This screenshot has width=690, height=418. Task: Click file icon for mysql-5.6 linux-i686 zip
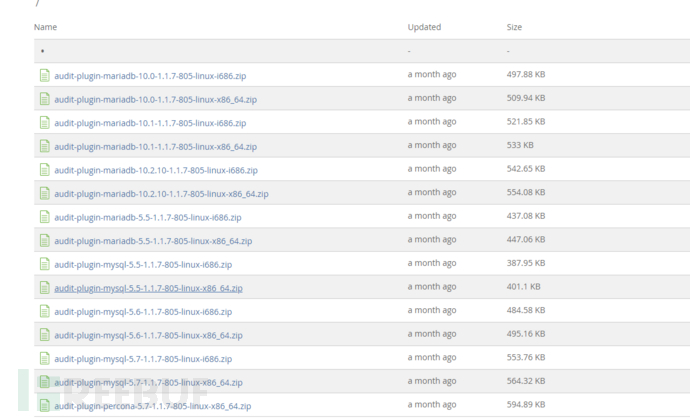pyautogui.click(x=44, y=312)
